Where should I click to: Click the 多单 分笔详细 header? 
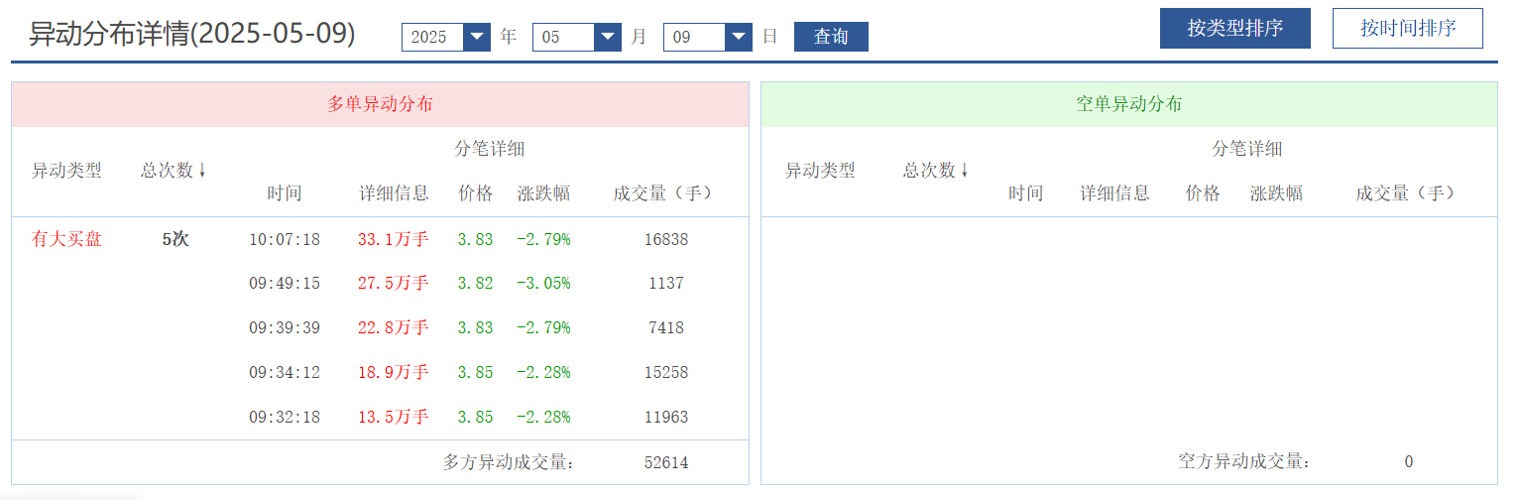pos(490,149)
